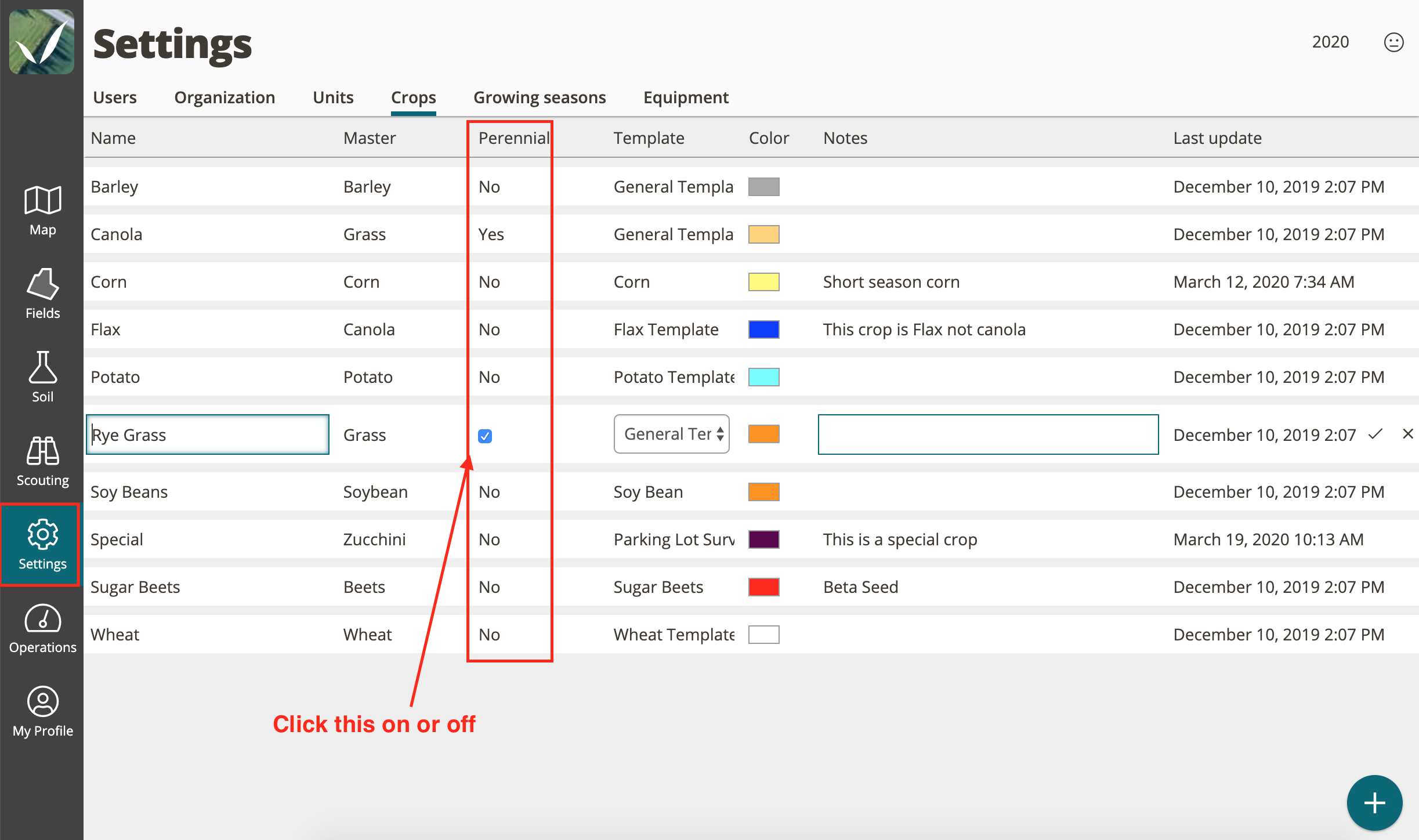Open the Growing seasons tab
1419x840 pixels.
click(x=540, y=97)
